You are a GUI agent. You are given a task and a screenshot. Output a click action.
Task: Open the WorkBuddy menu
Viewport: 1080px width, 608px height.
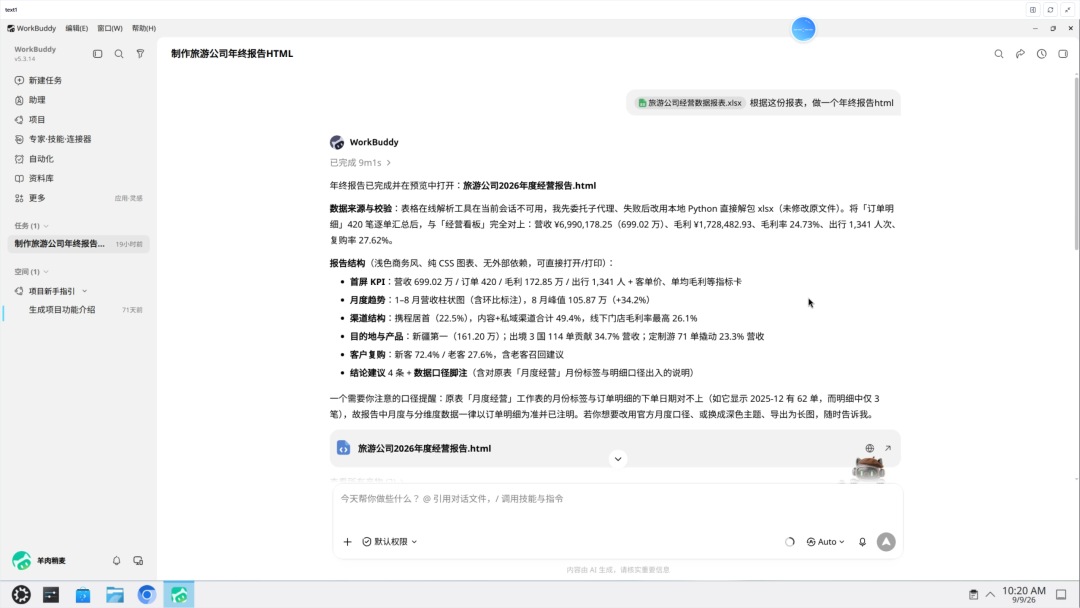click(x=32, y=28)
